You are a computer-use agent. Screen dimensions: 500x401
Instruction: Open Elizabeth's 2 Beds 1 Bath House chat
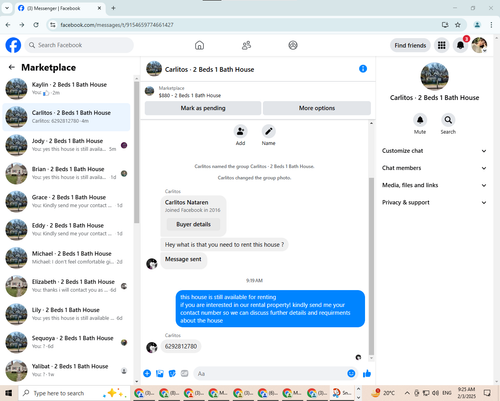pos(66,286)
